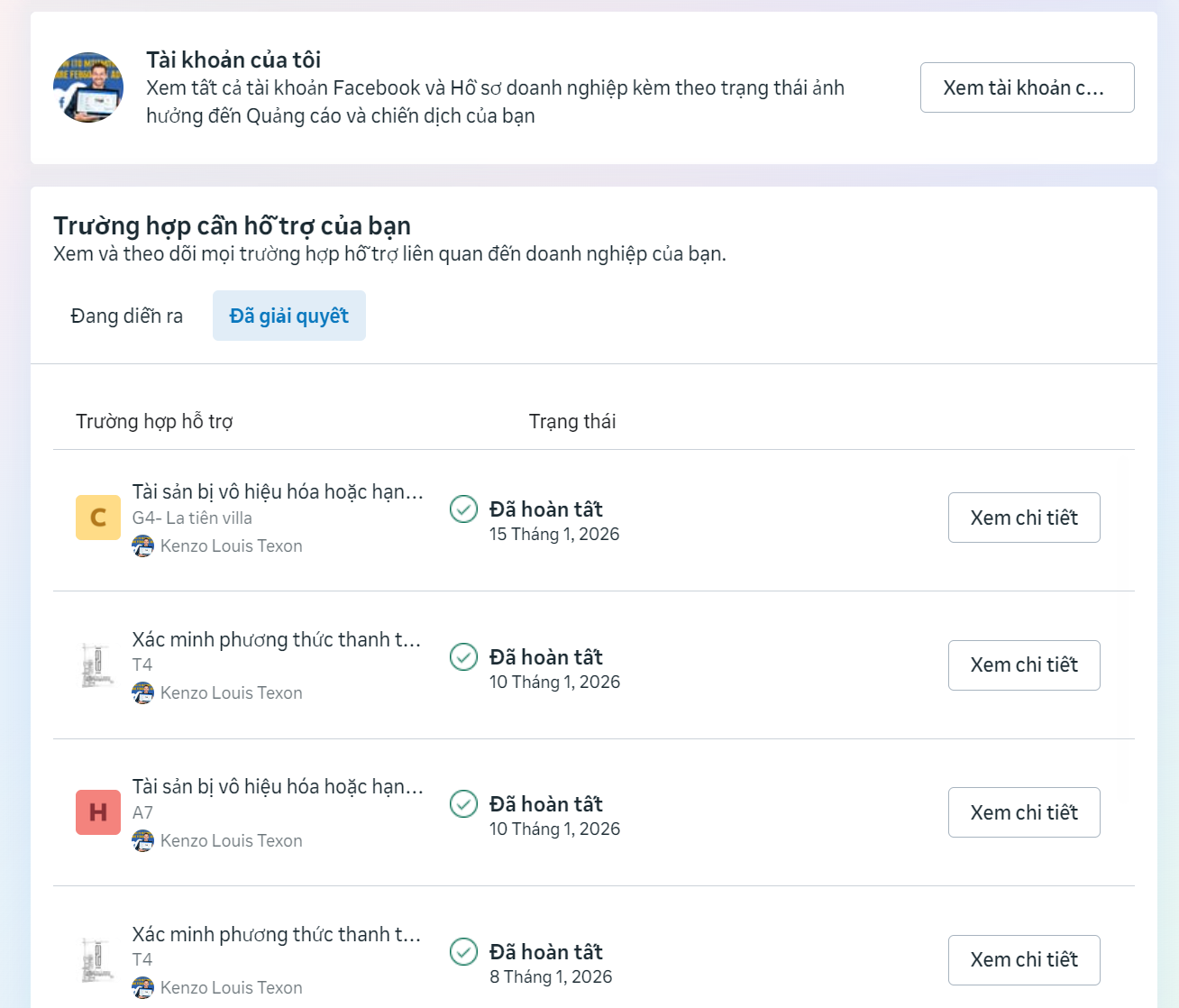Open Xem chi tiết for 8 Tháng 1 case

point(1023,959)
